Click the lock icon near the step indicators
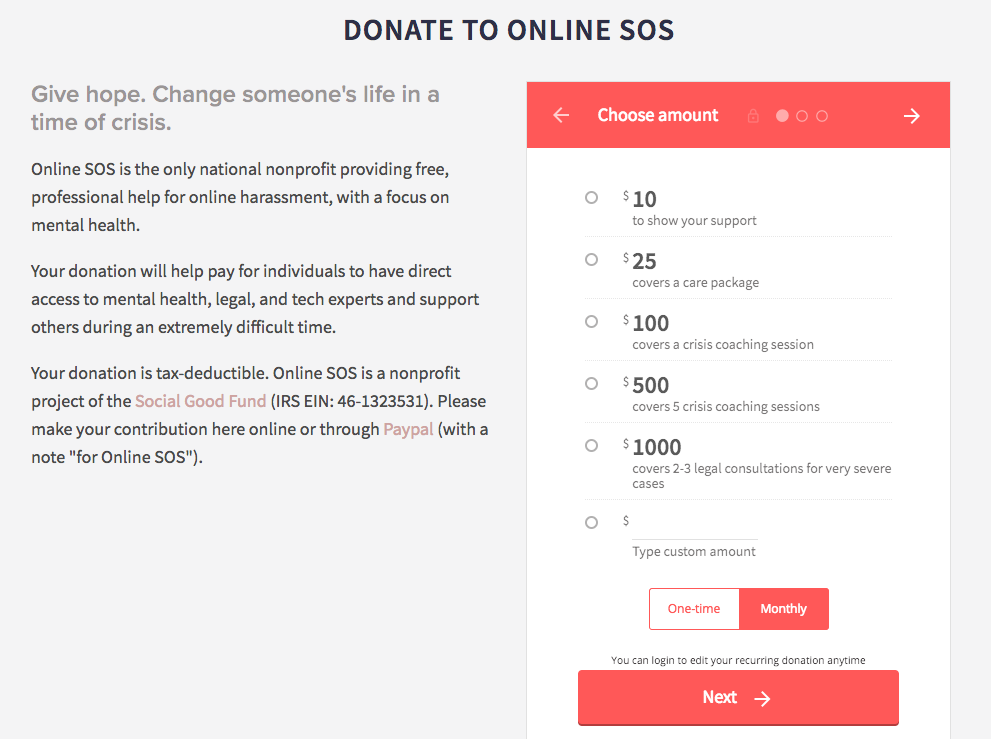Screen dimensions: 991x739 tap(753, 116)
